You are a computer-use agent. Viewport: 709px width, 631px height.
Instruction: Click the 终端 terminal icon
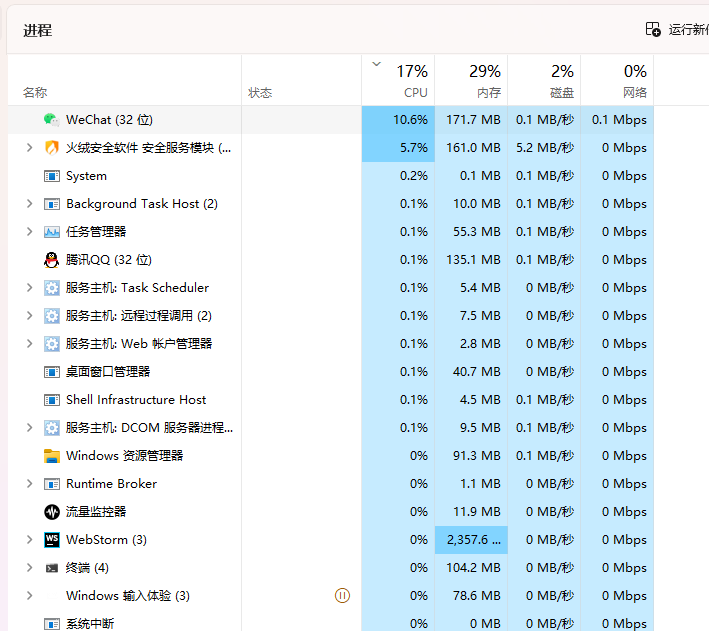click(x=52, y=568)
